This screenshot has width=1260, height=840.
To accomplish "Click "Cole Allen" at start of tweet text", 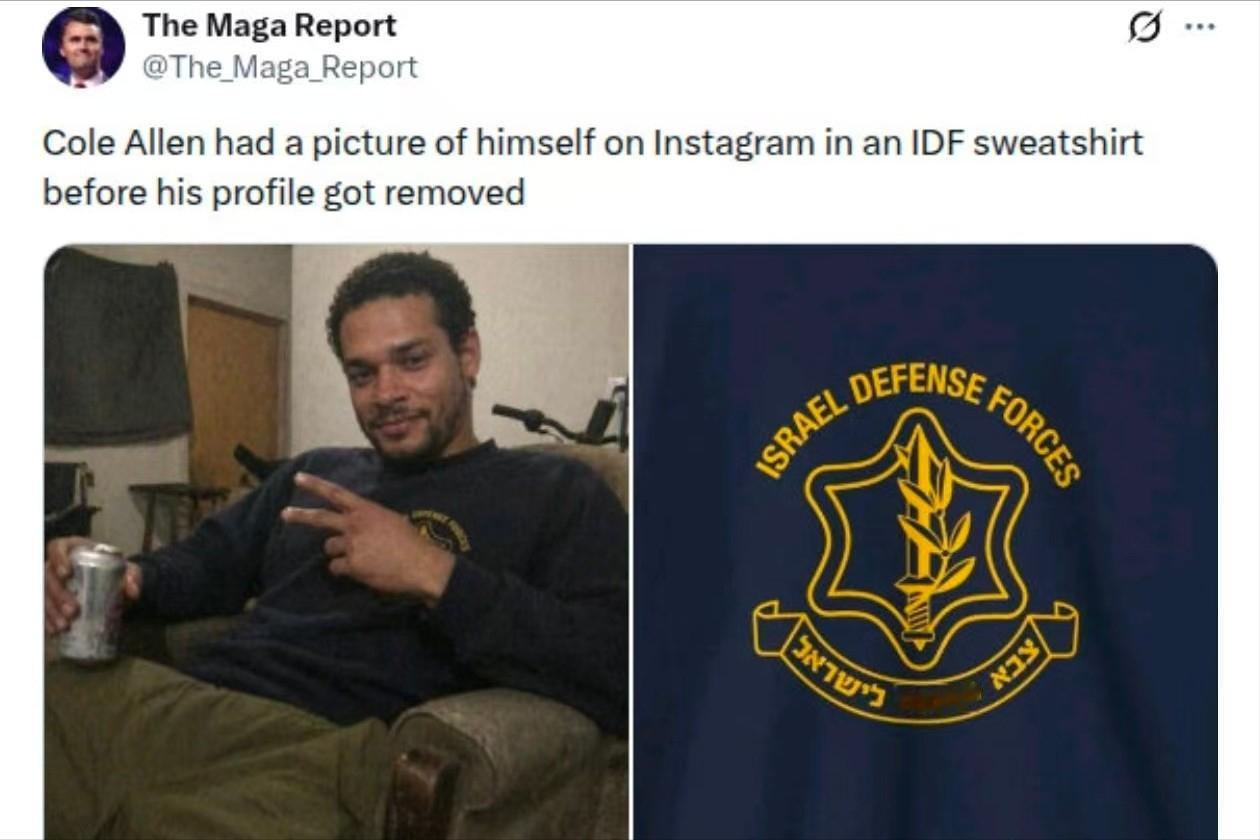I will [124, 143].
